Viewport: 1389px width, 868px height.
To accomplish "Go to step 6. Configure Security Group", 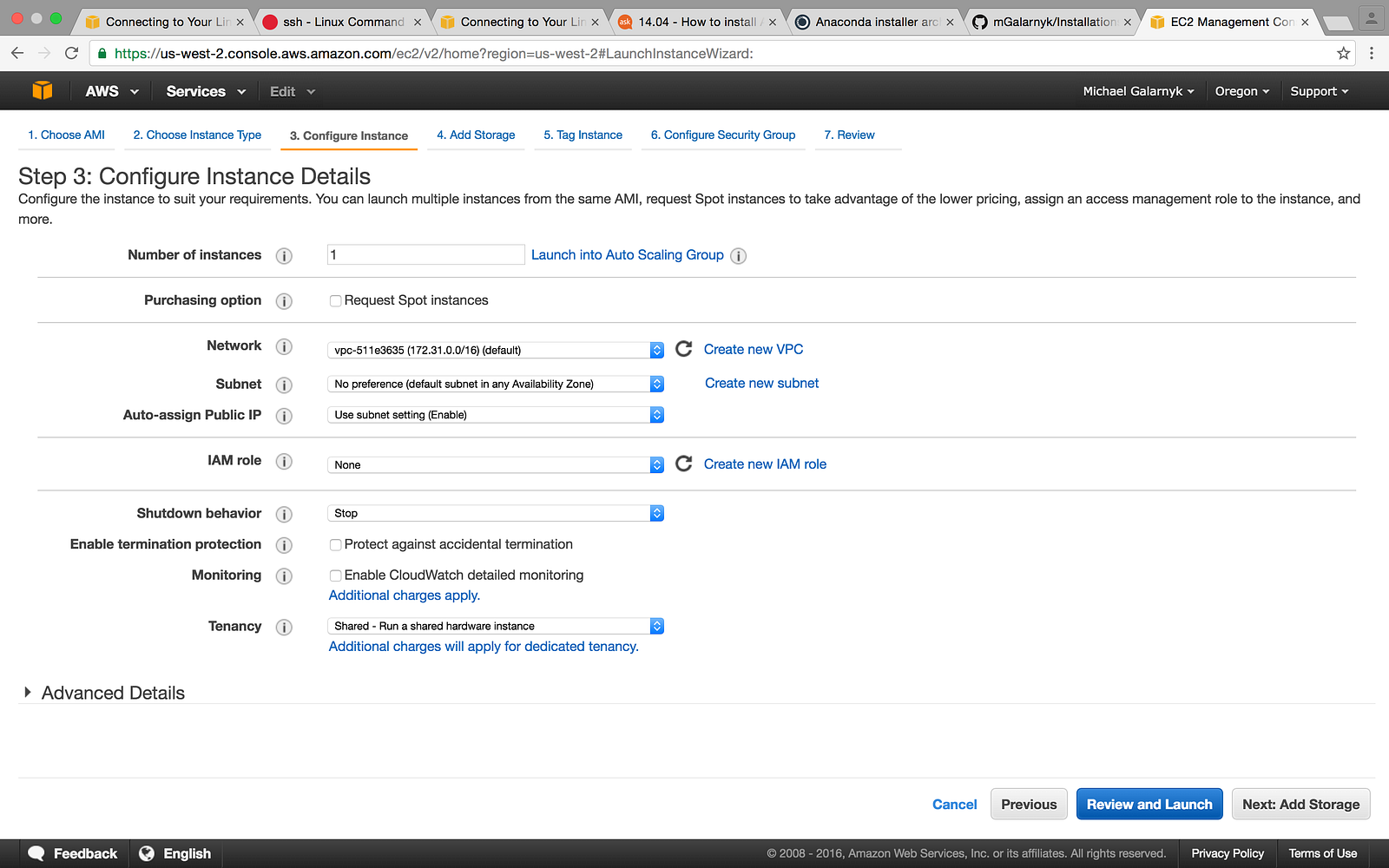I will [x=723, y=135].
